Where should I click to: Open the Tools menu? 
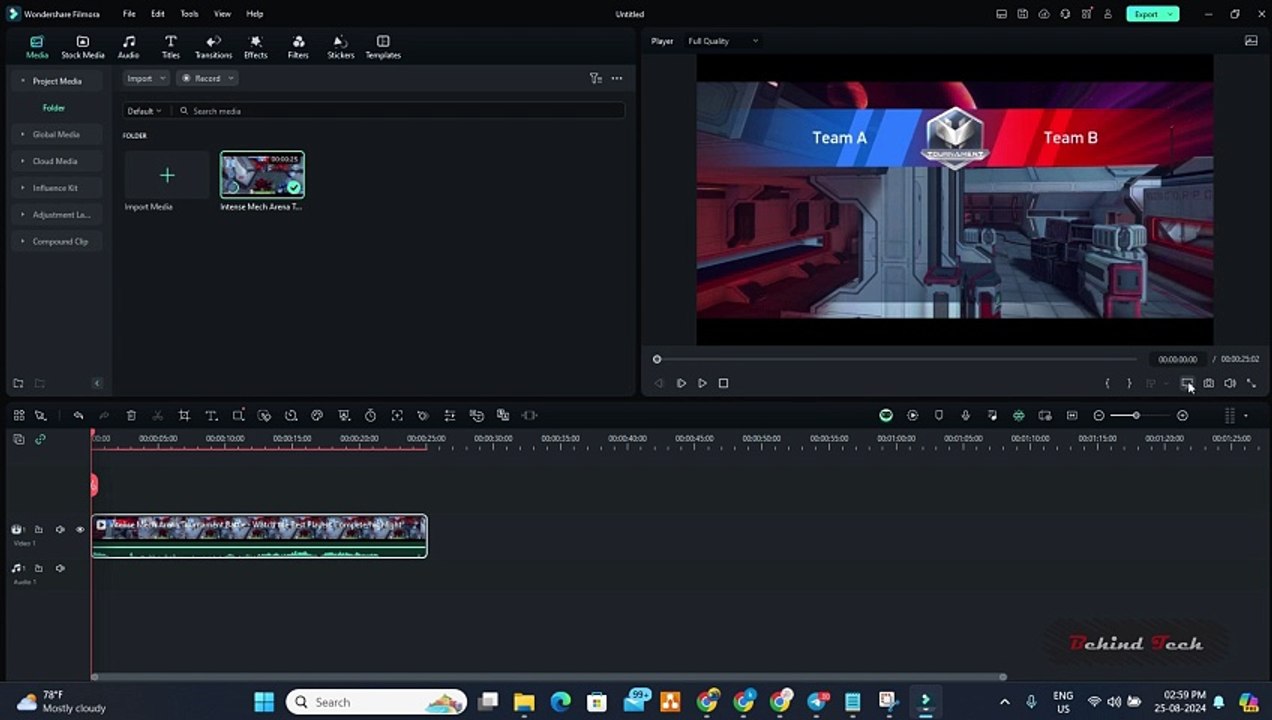189,14
